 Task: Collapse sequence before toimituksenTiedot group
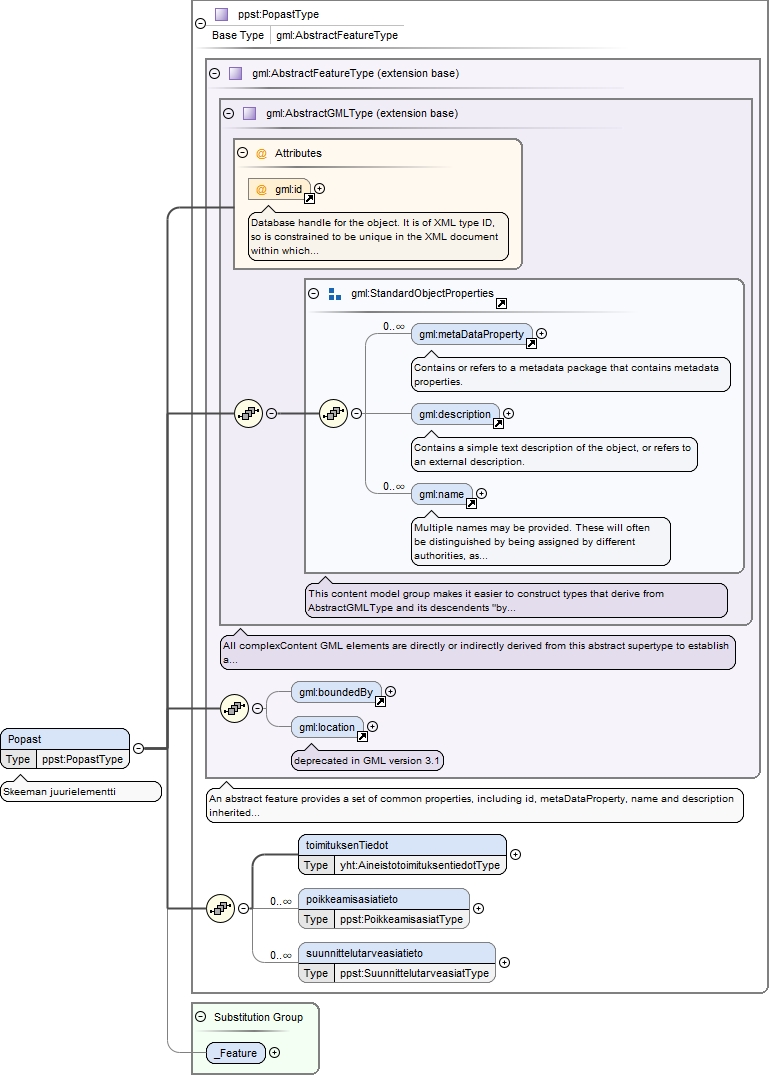[x=244, y=908]
